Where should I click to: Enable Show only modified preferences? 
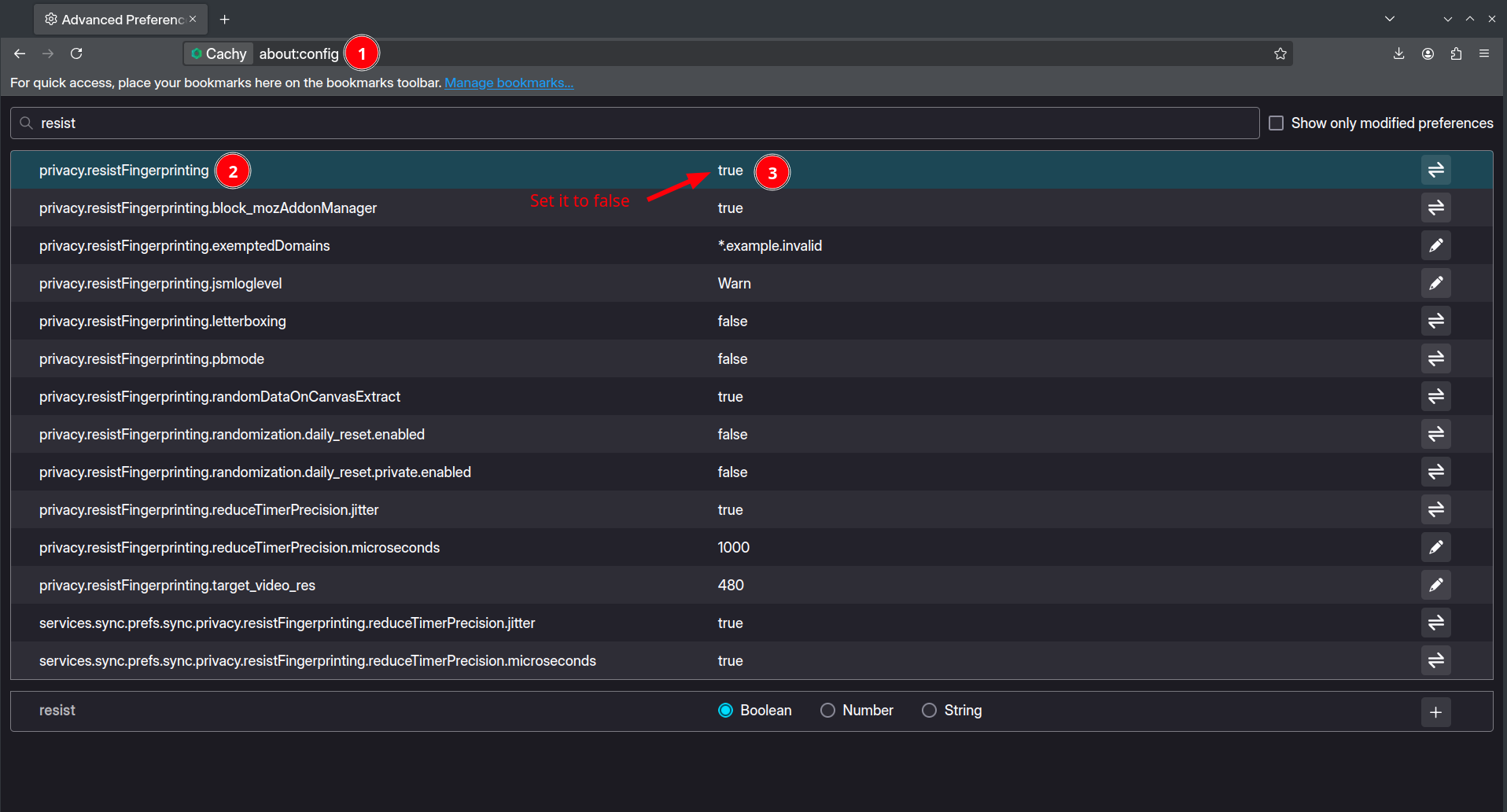[1276, 123]
